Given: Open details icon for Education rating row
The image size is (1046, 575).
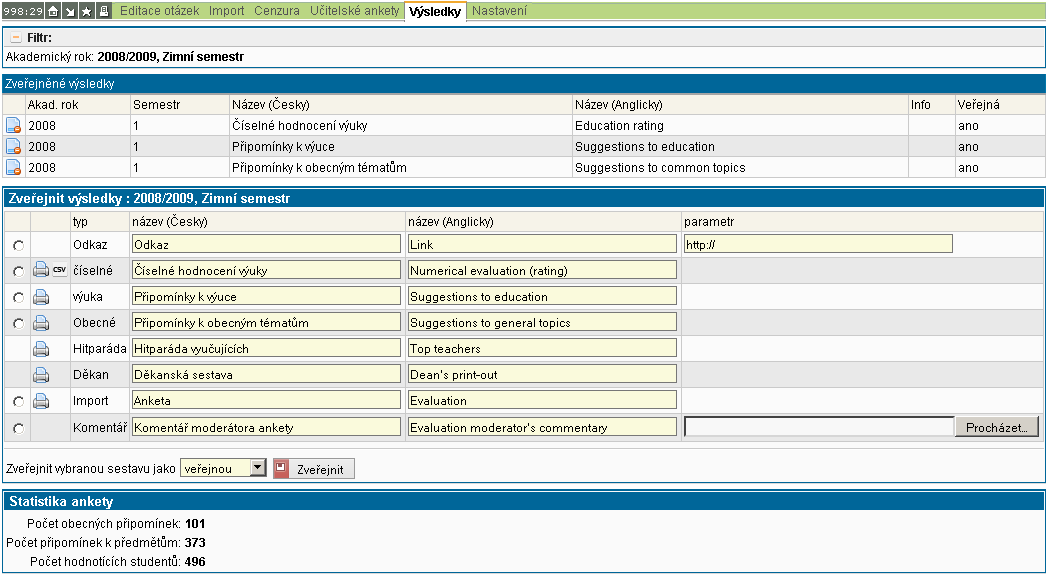Looking at the screenshot, I should [14, 126].
